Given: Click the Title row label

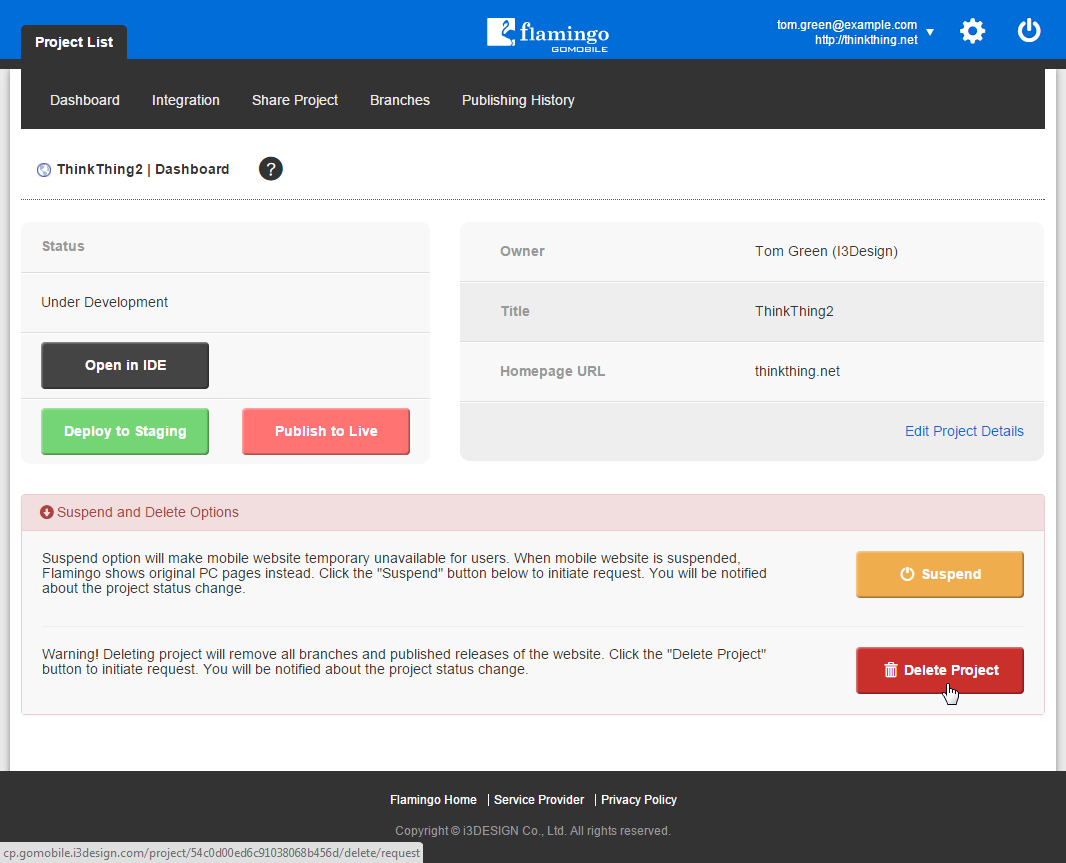Looking at the screenshot, I should (x=515, y=311).
